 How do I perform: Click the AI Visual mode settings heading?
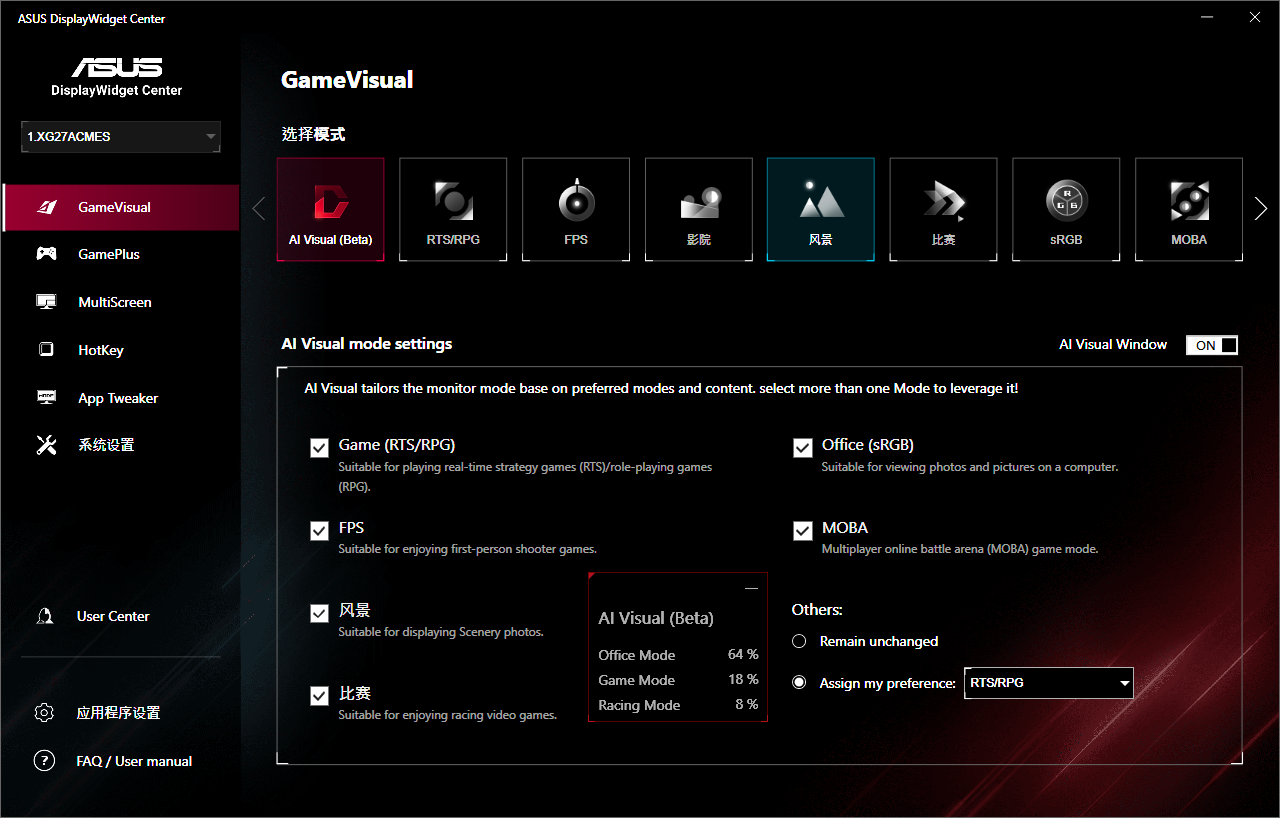(367, 344)
